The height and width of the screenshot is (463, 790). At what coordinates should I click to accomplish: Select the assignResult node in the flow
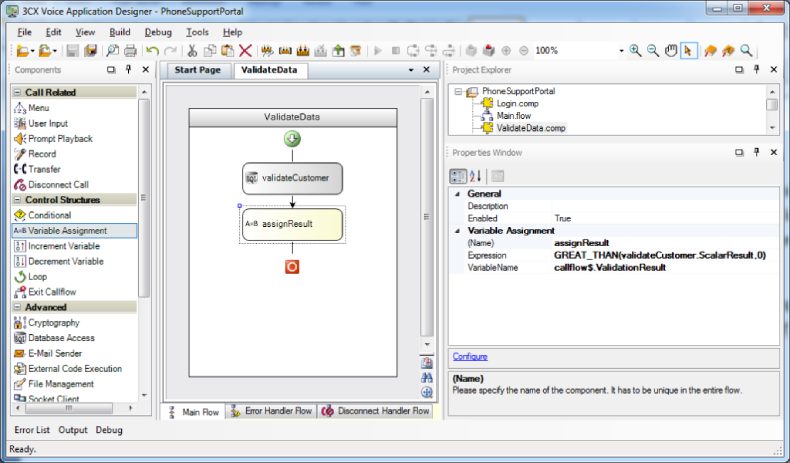tap(292, 224)
